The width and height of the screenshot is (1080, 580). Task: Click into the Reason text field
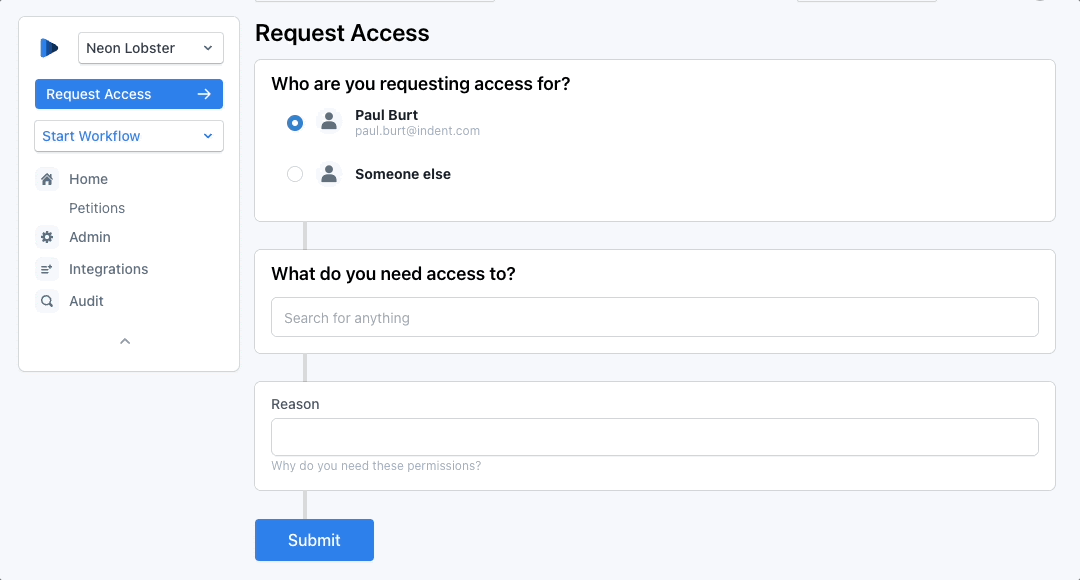[654, 437]
